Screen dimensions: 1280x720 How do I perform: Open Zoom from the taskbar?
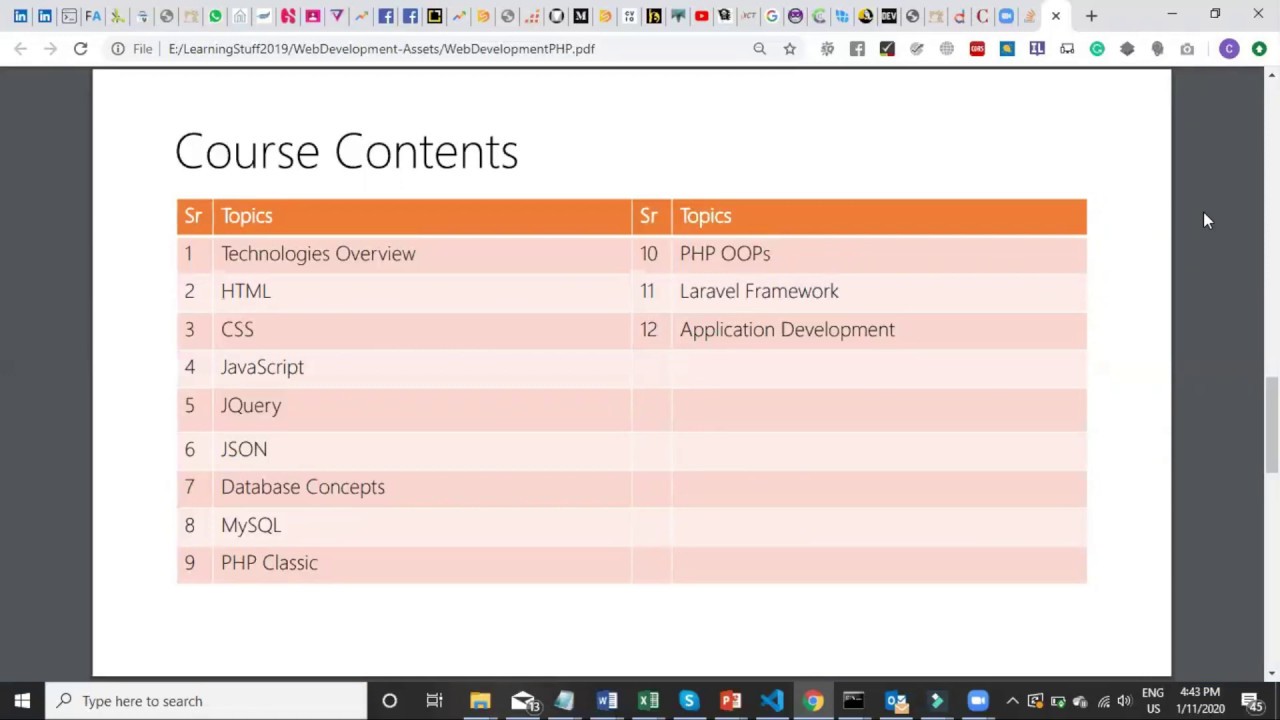[x=977, y=701]
